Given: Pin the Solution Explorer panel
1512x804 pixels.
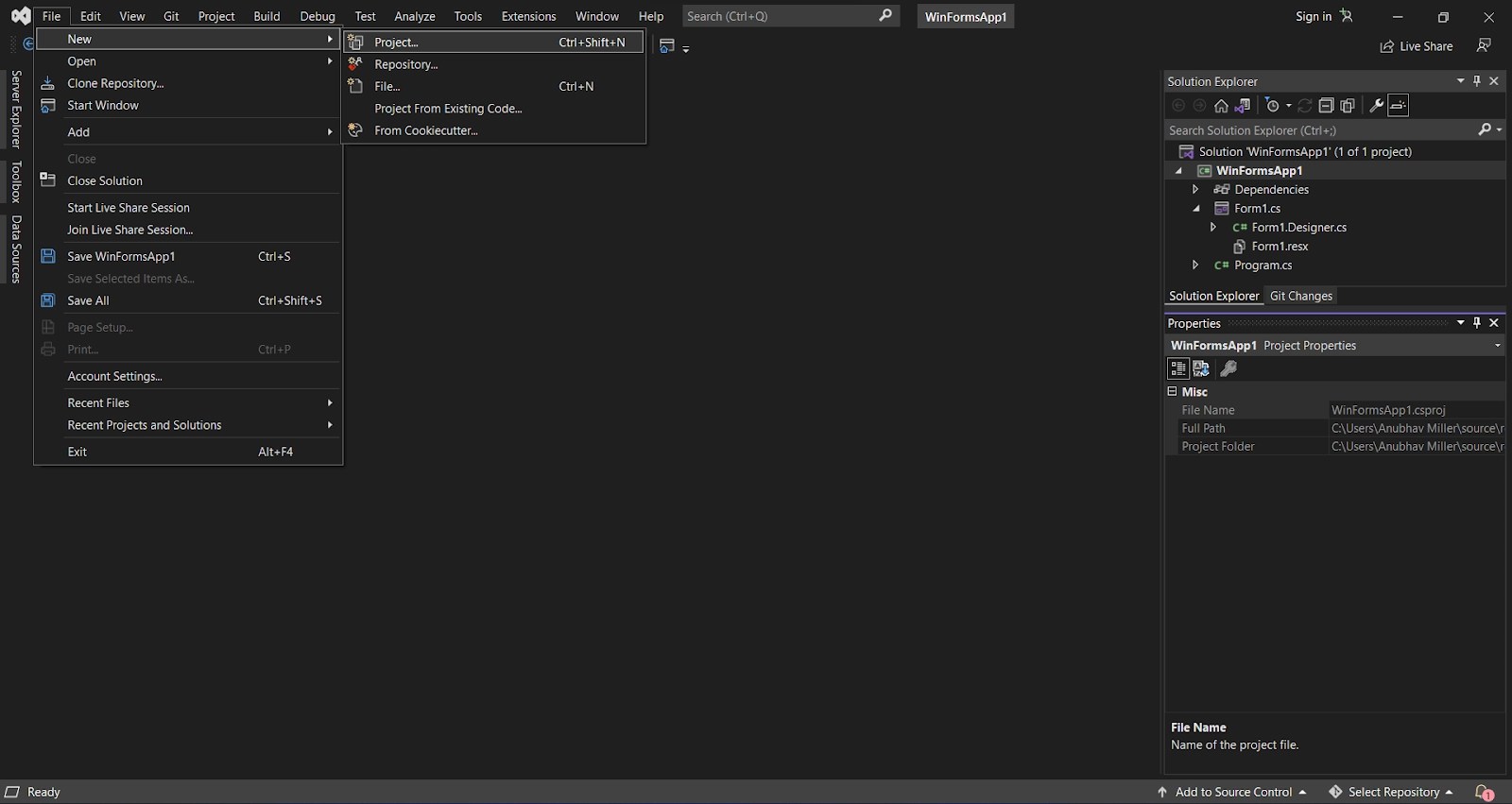Looking at the screenshot, I should 1477,81.
